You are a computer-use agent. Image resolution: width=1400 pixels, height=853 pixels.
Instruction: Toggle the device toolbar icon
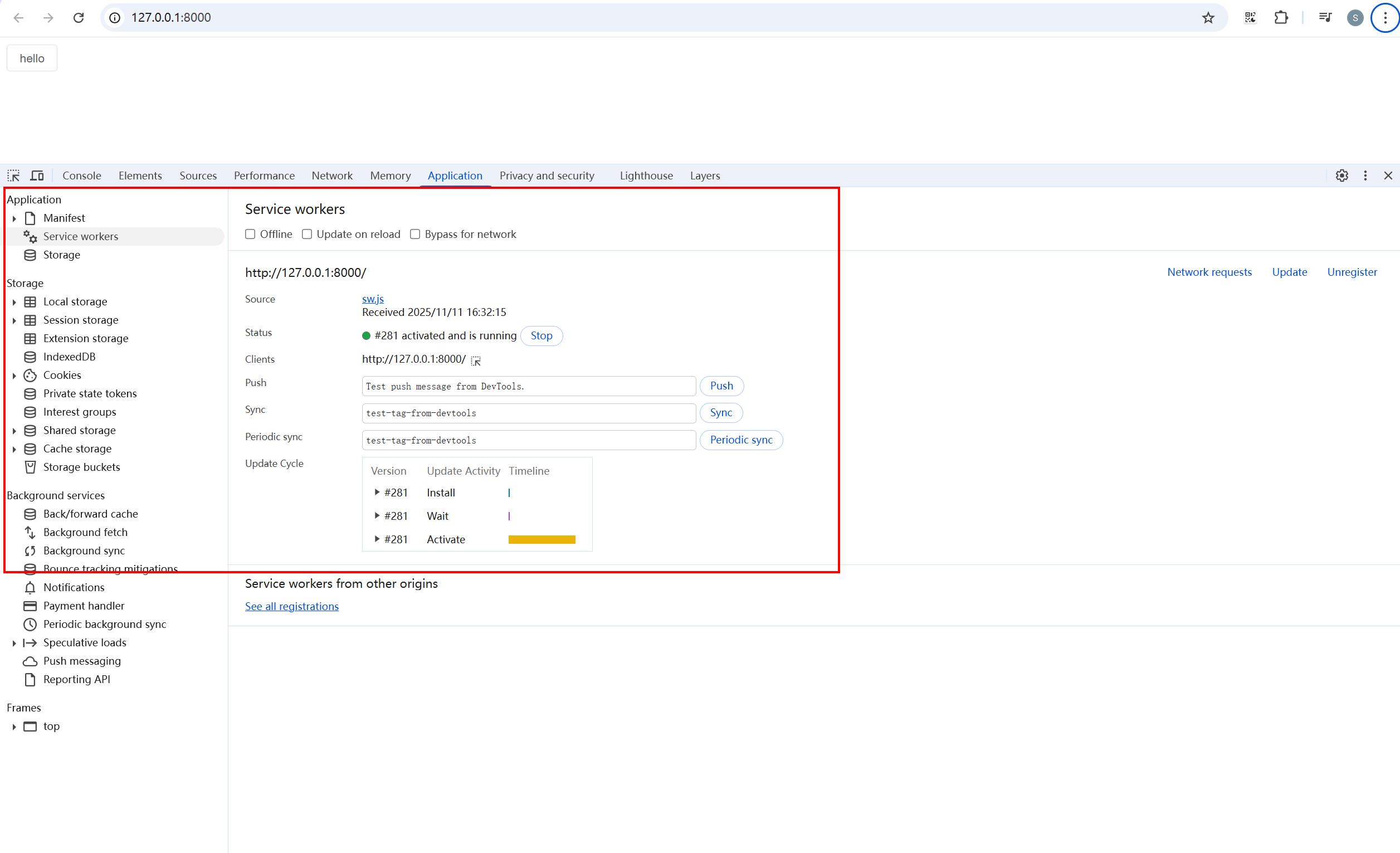tap(37, 176)
